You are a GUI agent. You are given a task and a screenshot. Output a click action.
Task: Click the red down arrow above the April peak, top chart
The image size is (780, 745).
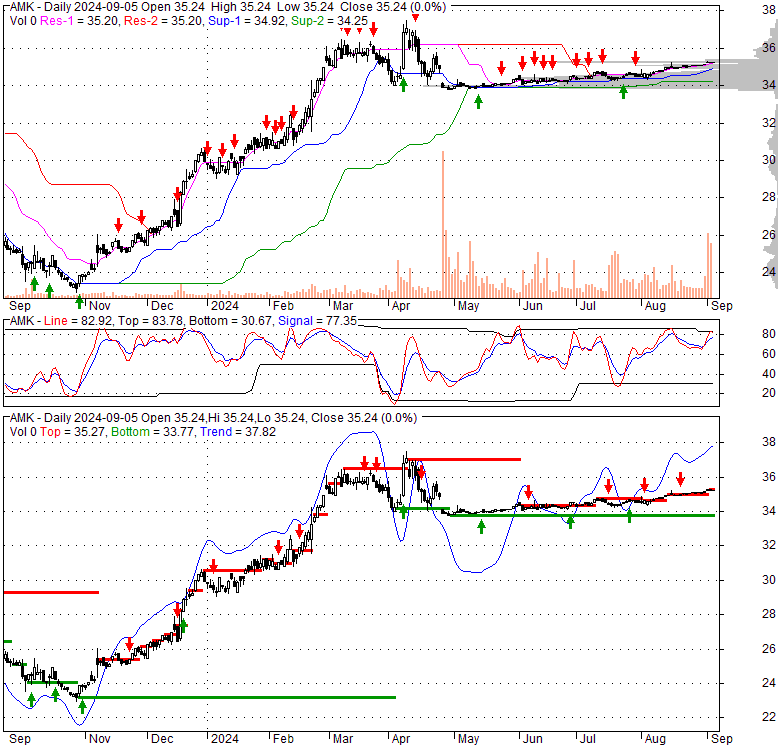coord(415,18)
